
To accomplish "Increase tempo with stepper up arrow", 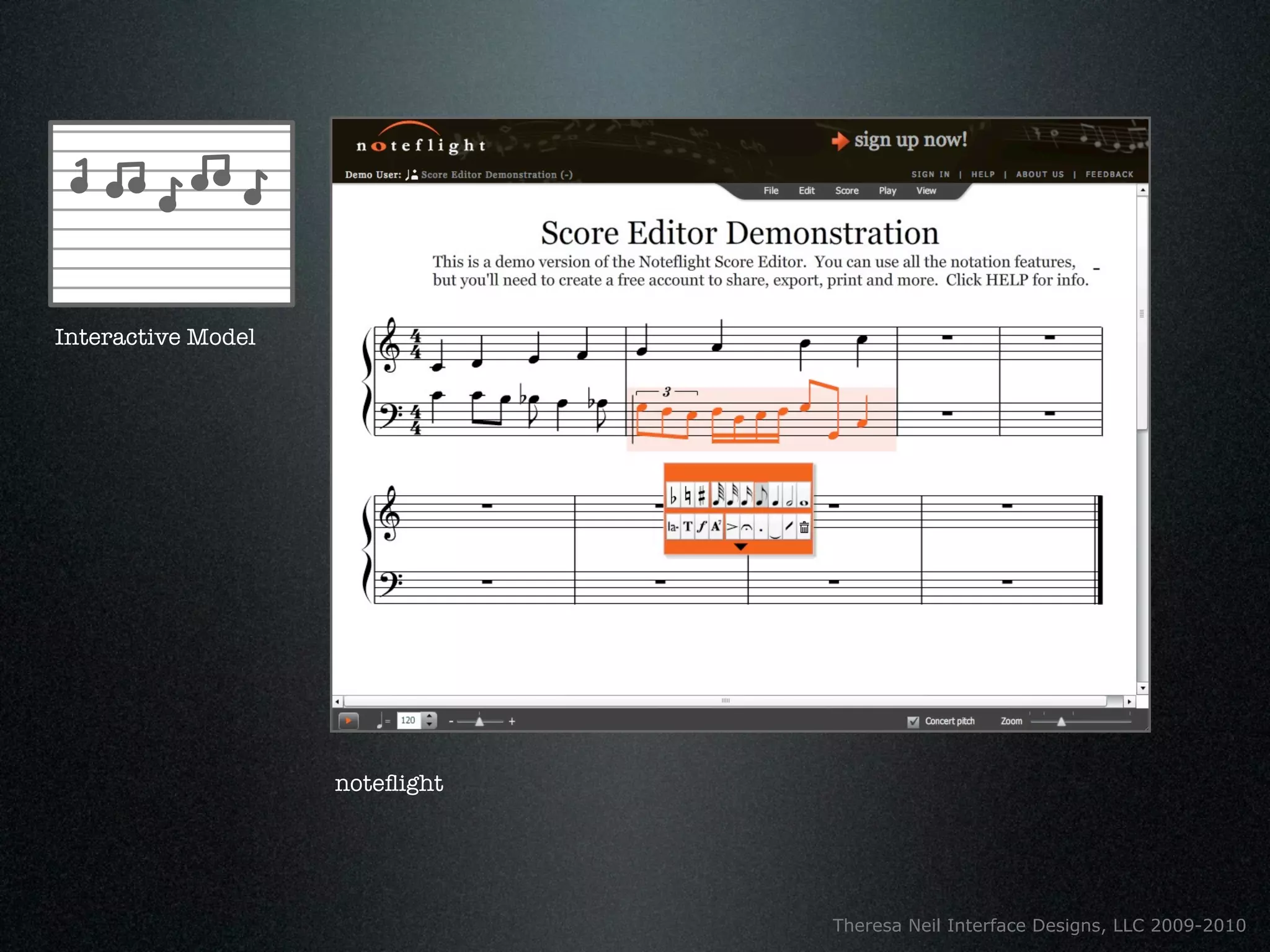I will point(430,716).
